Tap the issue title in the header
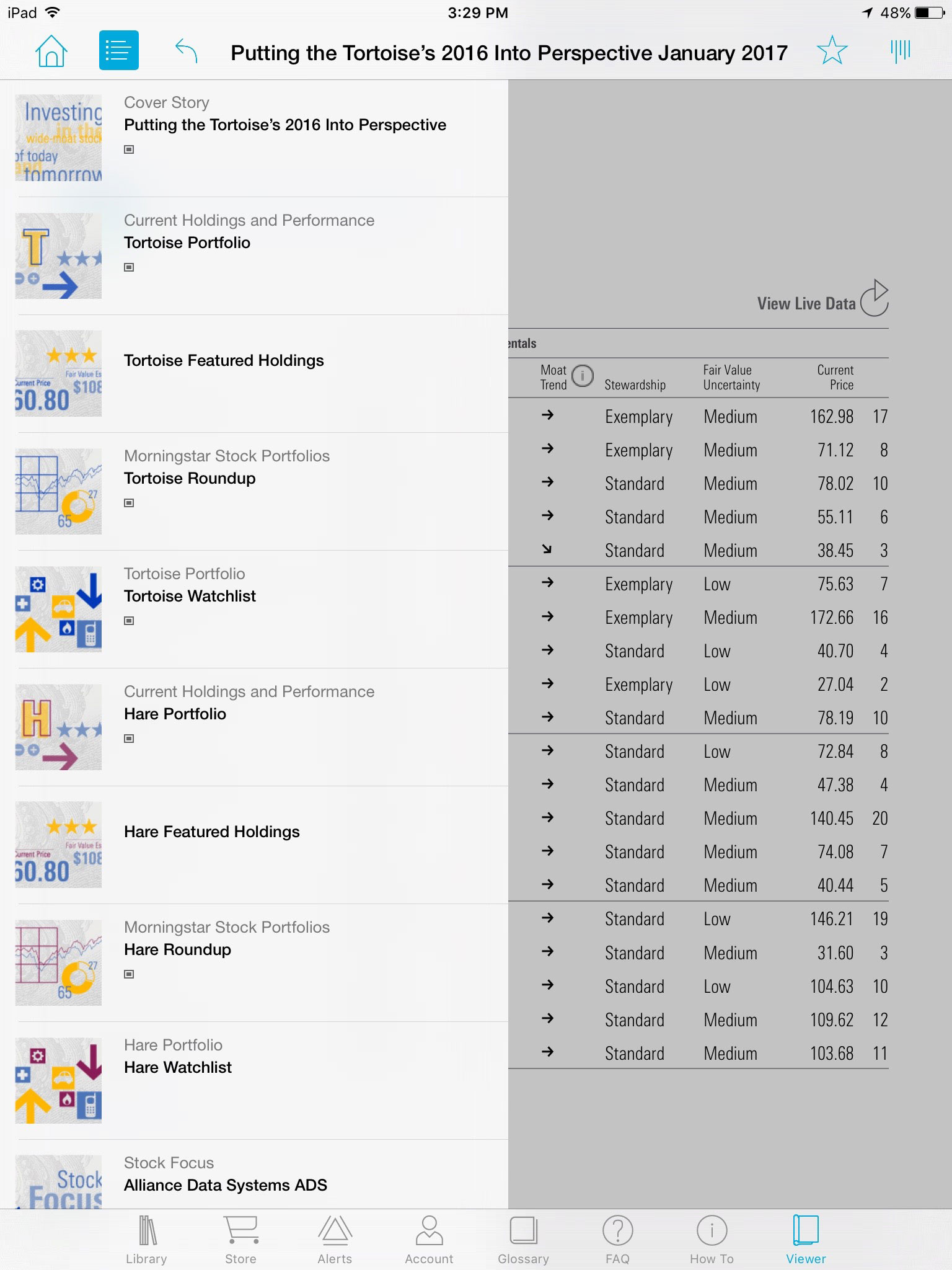The height and width of the screenshot is (1270, 952). coord(509,53)
